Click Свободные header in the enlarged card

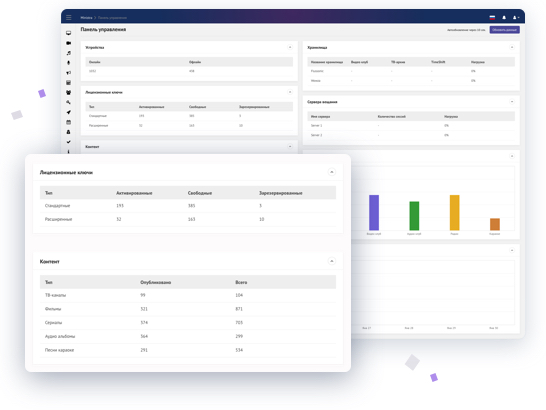pos(200,193)
